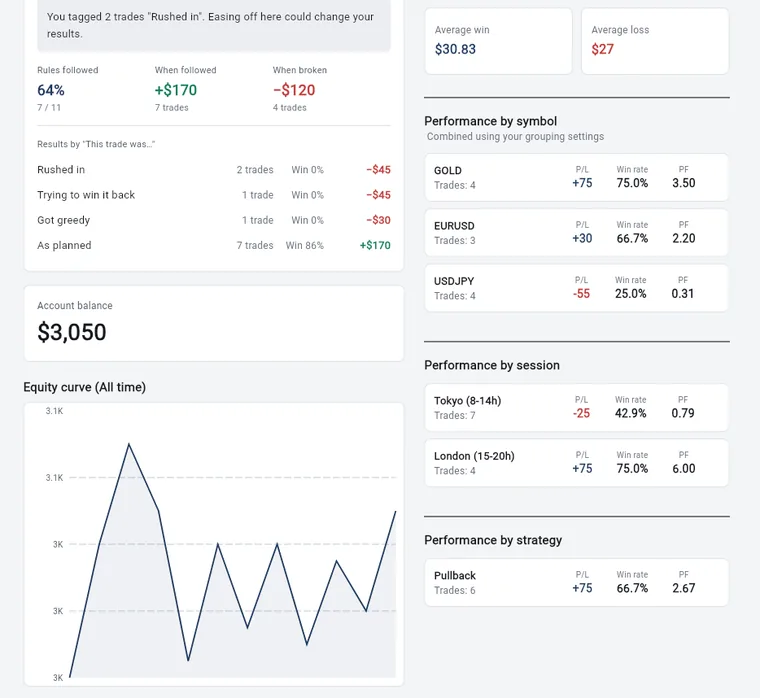Click the When broken -$120 value
Viewport: 760px width, 698px height.
294,90
